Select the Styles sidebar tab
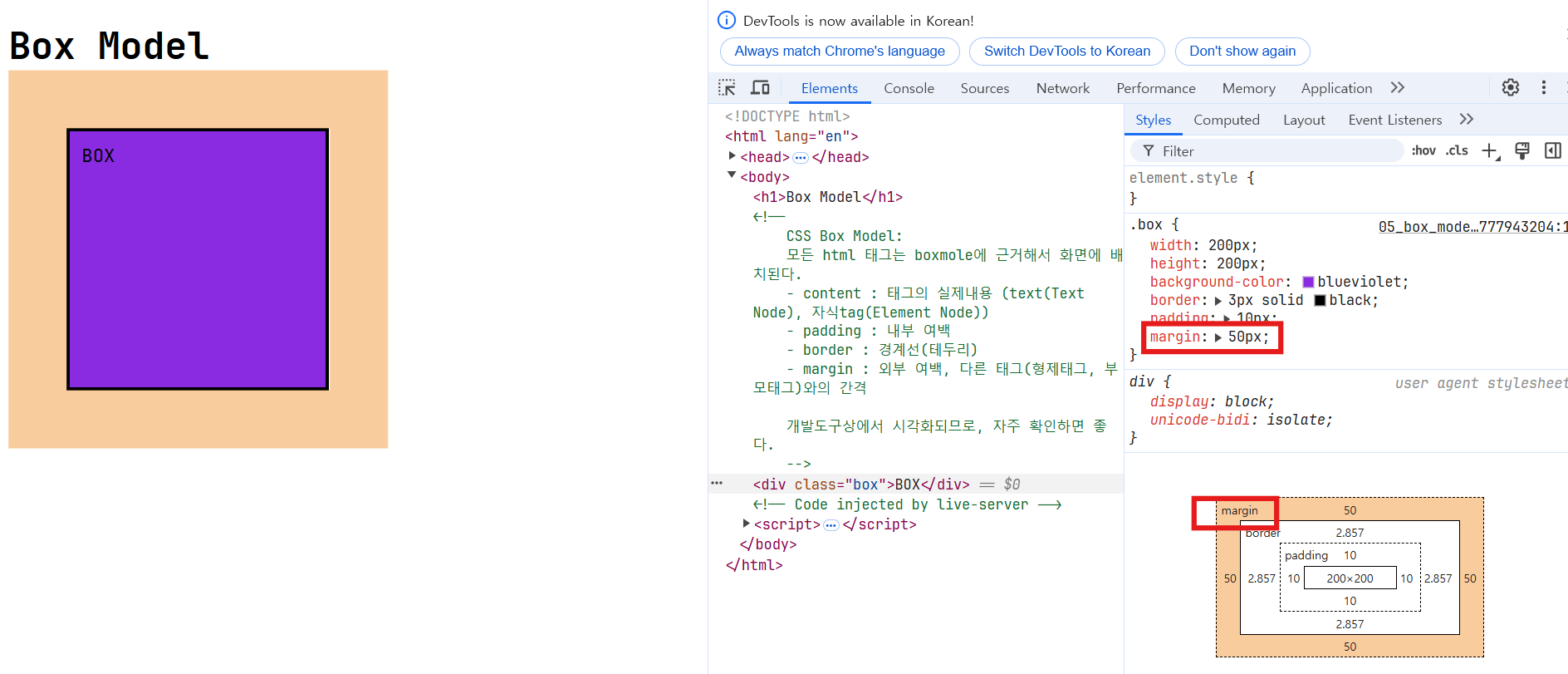 point(1154,120)
